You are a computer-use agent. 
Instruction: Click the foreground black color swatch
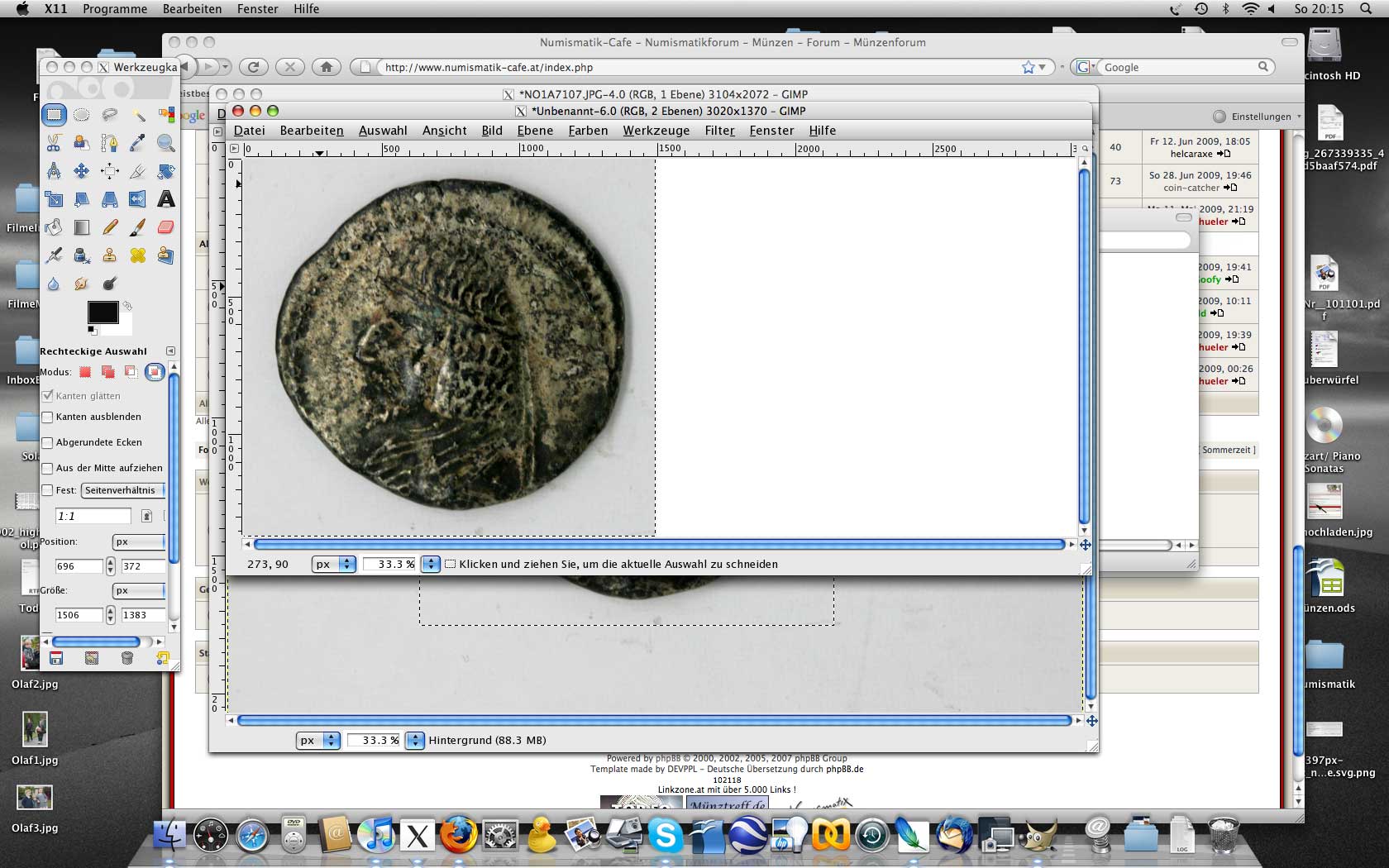103,312
